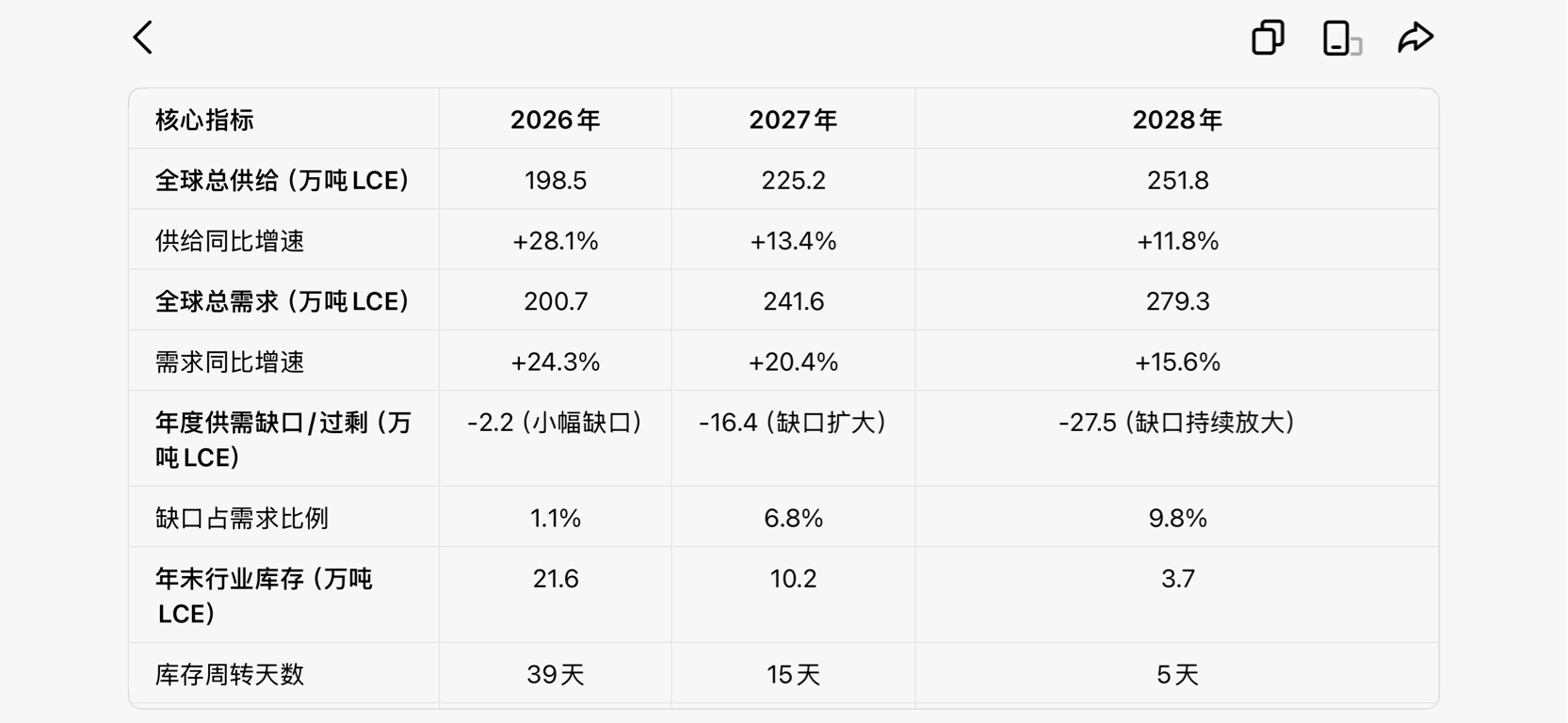The width and height of the screenshot is (1568, 723).
Task: Click the 库存周转天数 row label
Action: 230,674
